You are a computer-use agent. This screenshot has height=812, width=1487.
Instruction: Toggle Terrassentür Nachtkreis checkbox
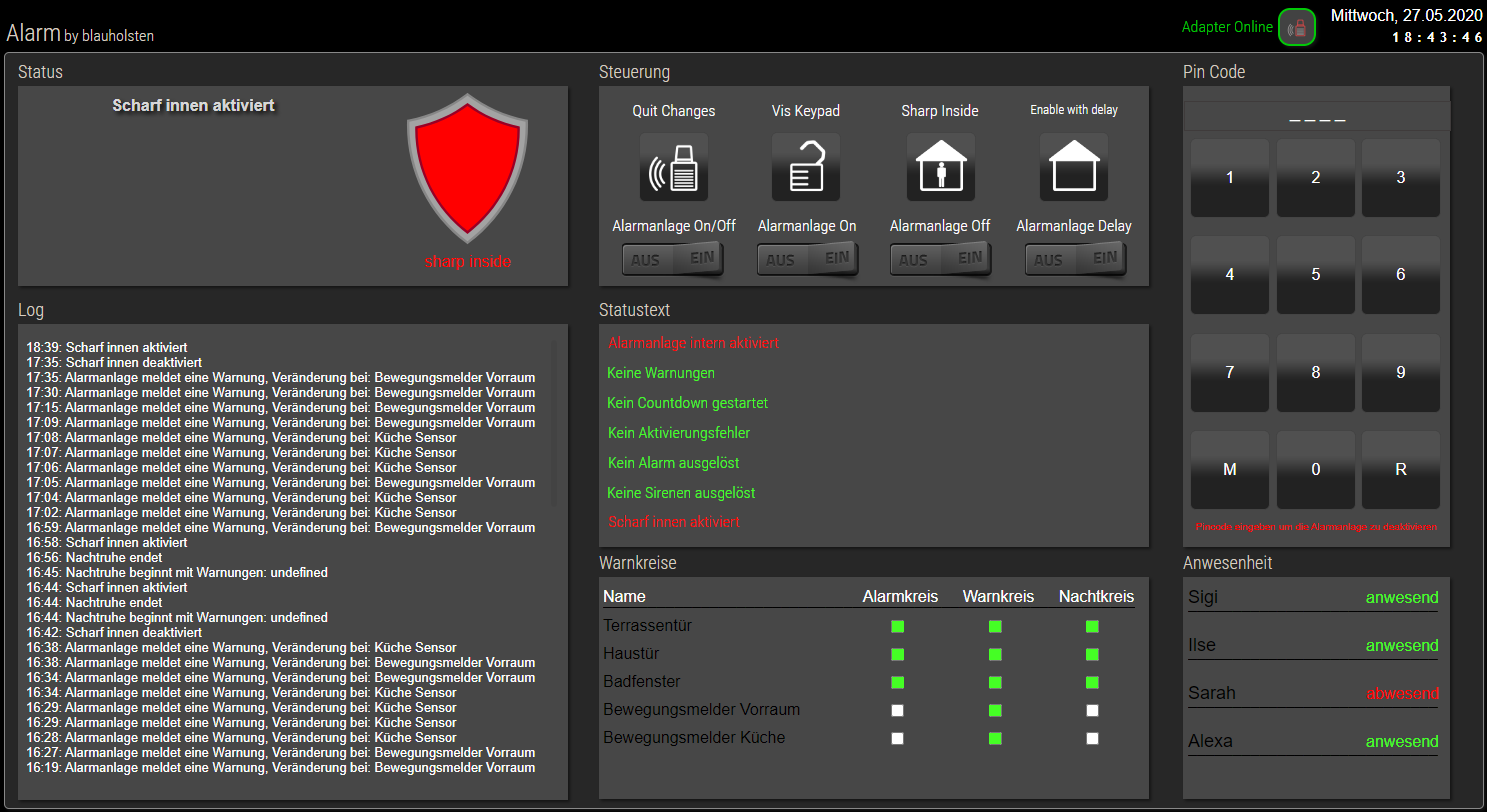pos(1092,626)
